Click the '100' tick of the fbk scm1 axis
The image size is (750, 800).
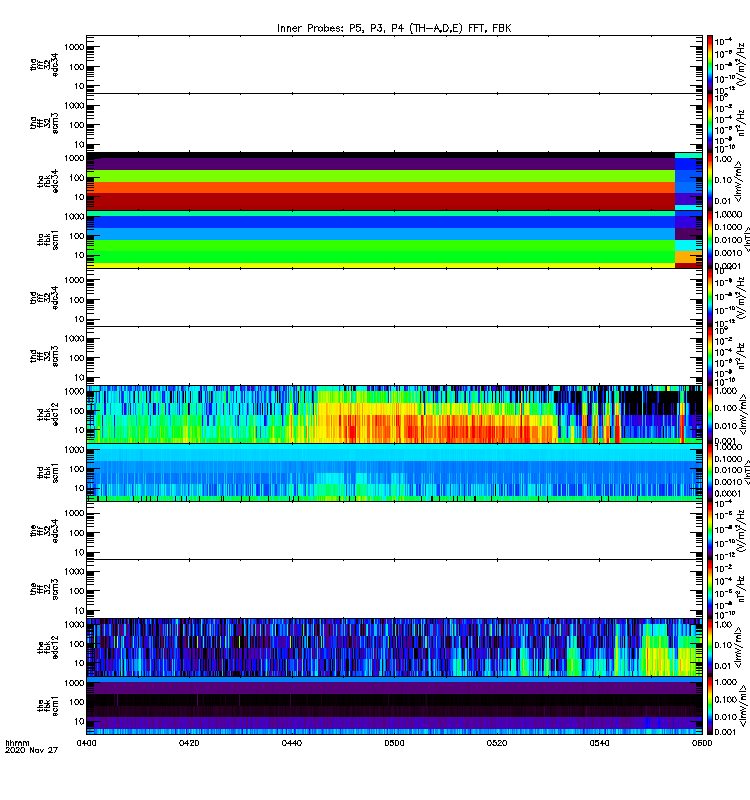pyautogui.click(x=77, y=702)
